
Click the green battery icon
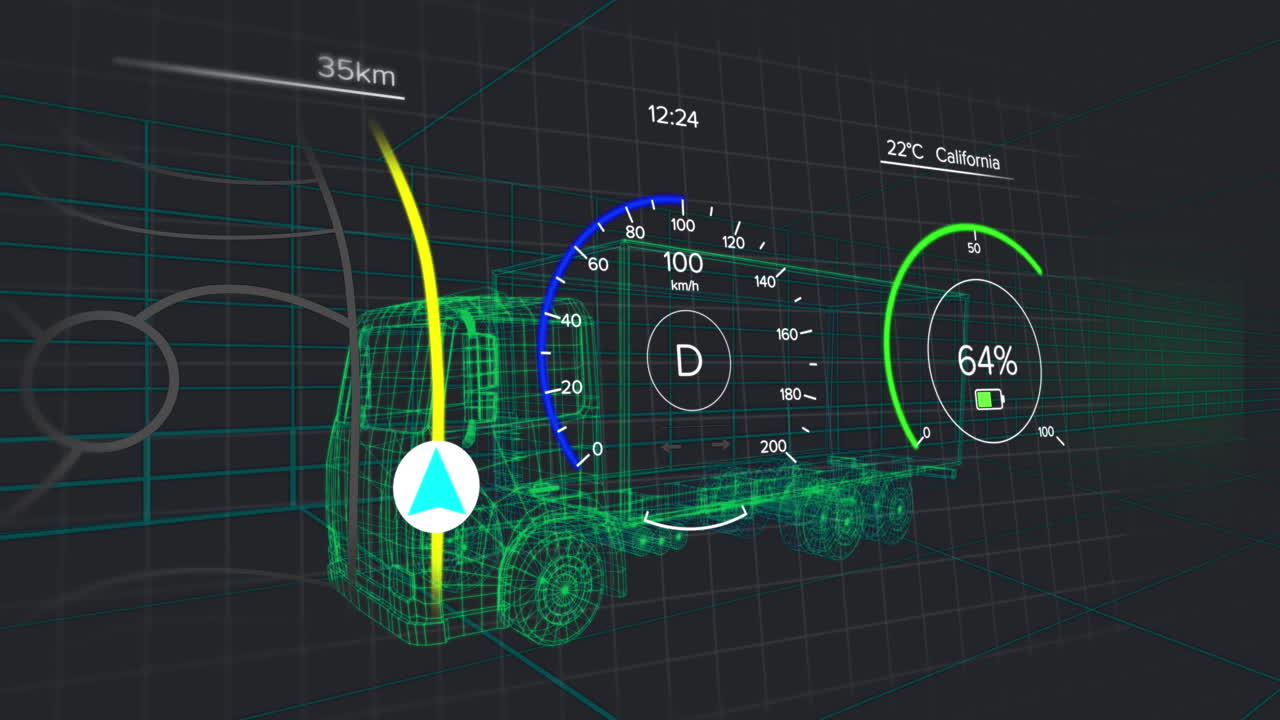989,401
